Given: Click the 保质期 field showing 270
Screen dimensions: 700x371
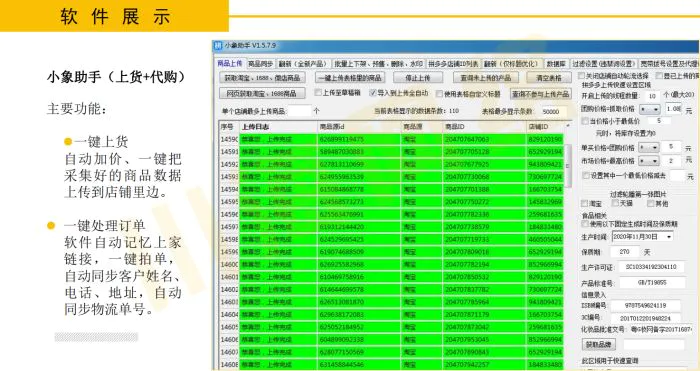Looking at the screenshot, I should coord(626,252).
